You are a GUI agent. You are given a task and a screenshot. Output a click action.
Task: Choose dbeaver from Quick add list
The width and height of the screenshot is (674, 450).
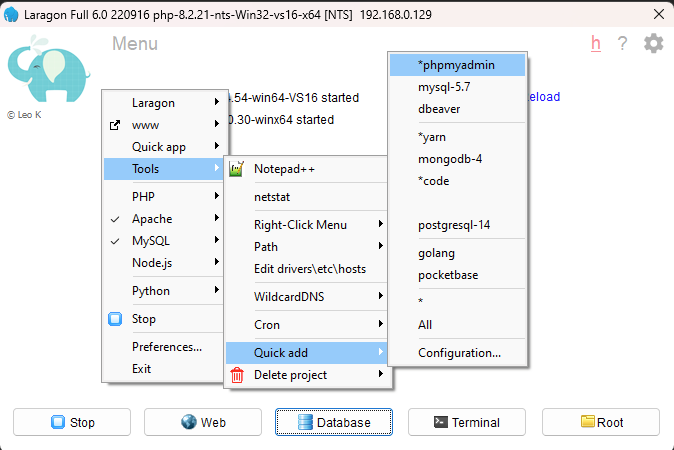pyautogui.click(x=439, y=109)
